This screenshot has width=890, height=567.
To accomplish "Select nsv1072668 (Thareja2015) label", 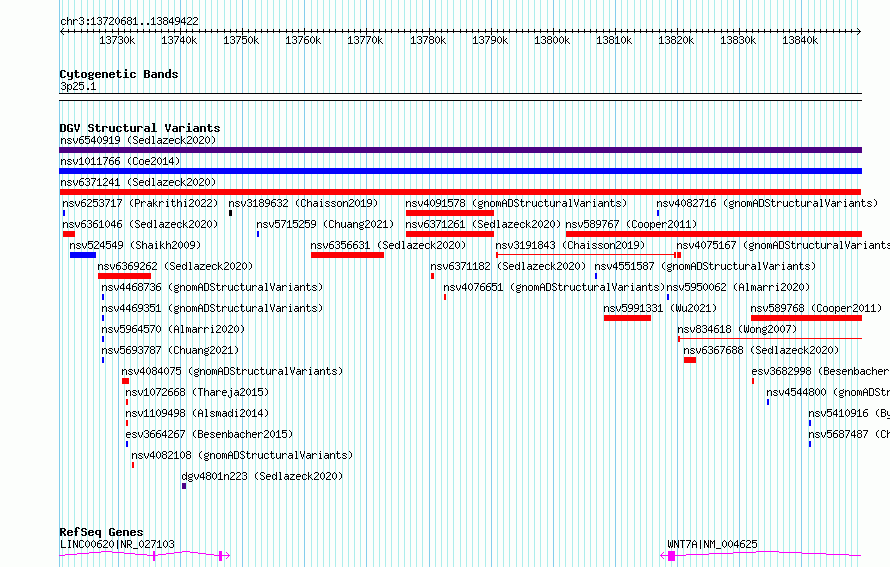I will (197, 392).
